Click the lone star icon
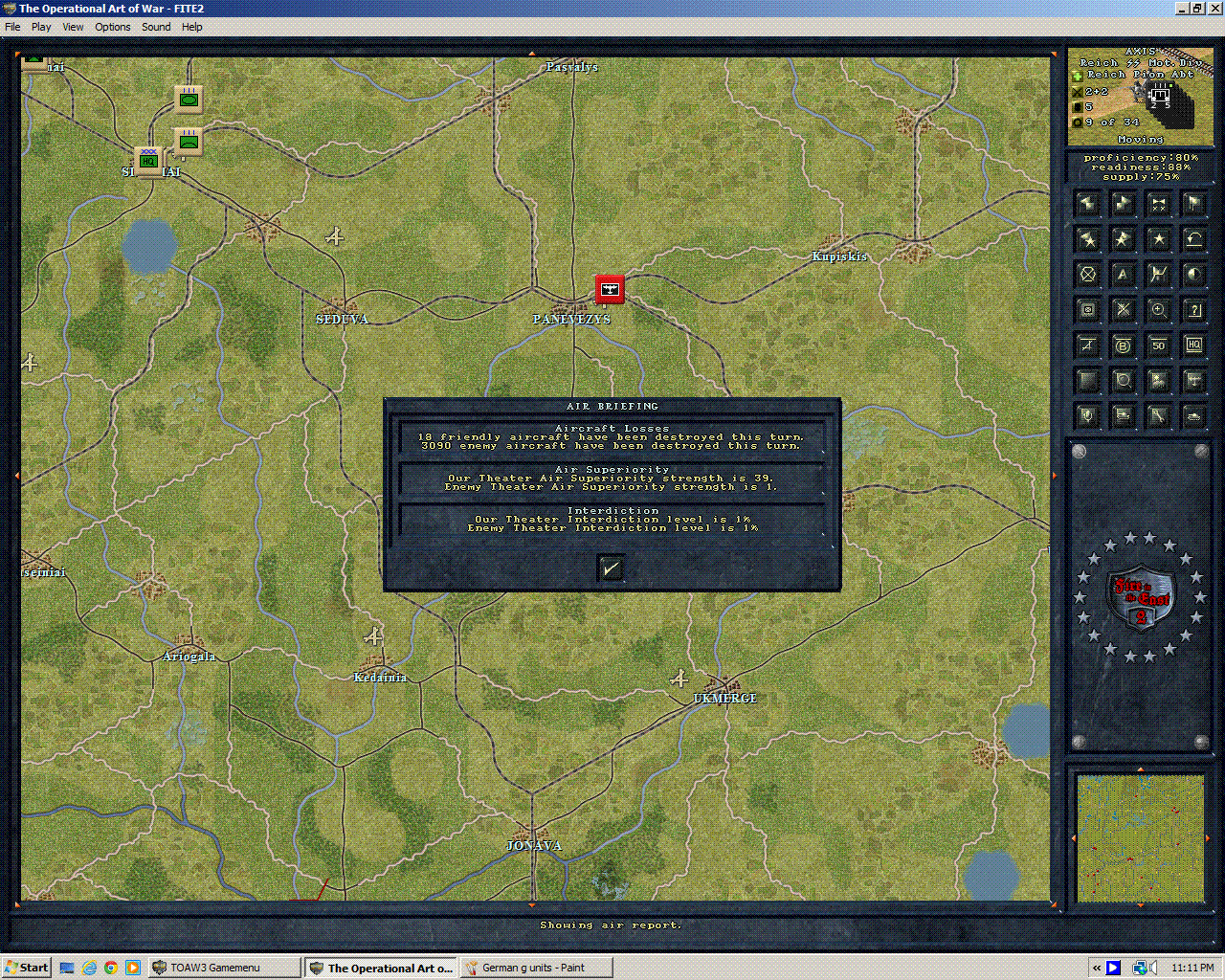The width and height of the screenshot is (1225, 980). coord(1158,239)
